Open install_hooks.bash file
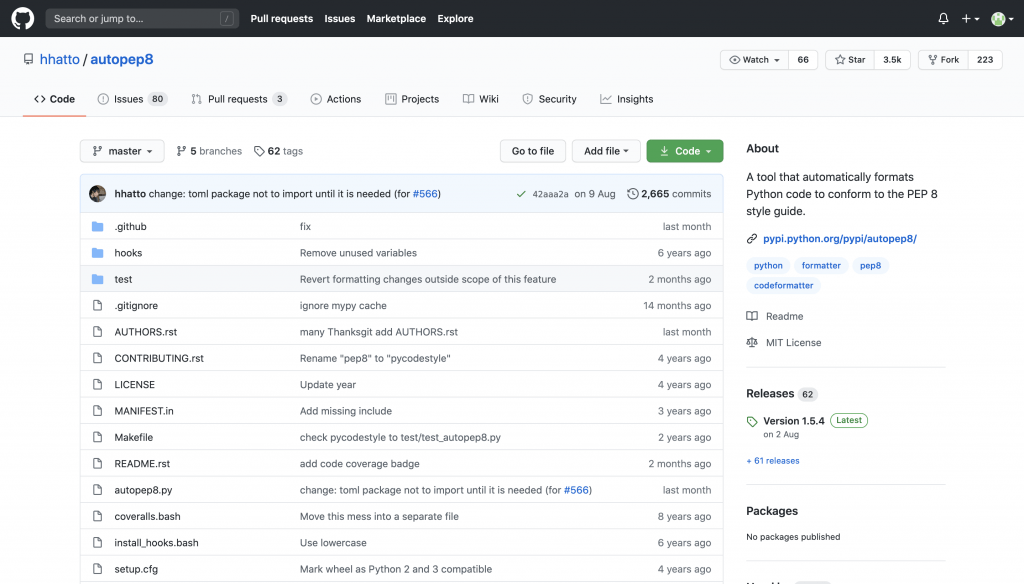Viewport: 1024px width, 584px height. 156,543
